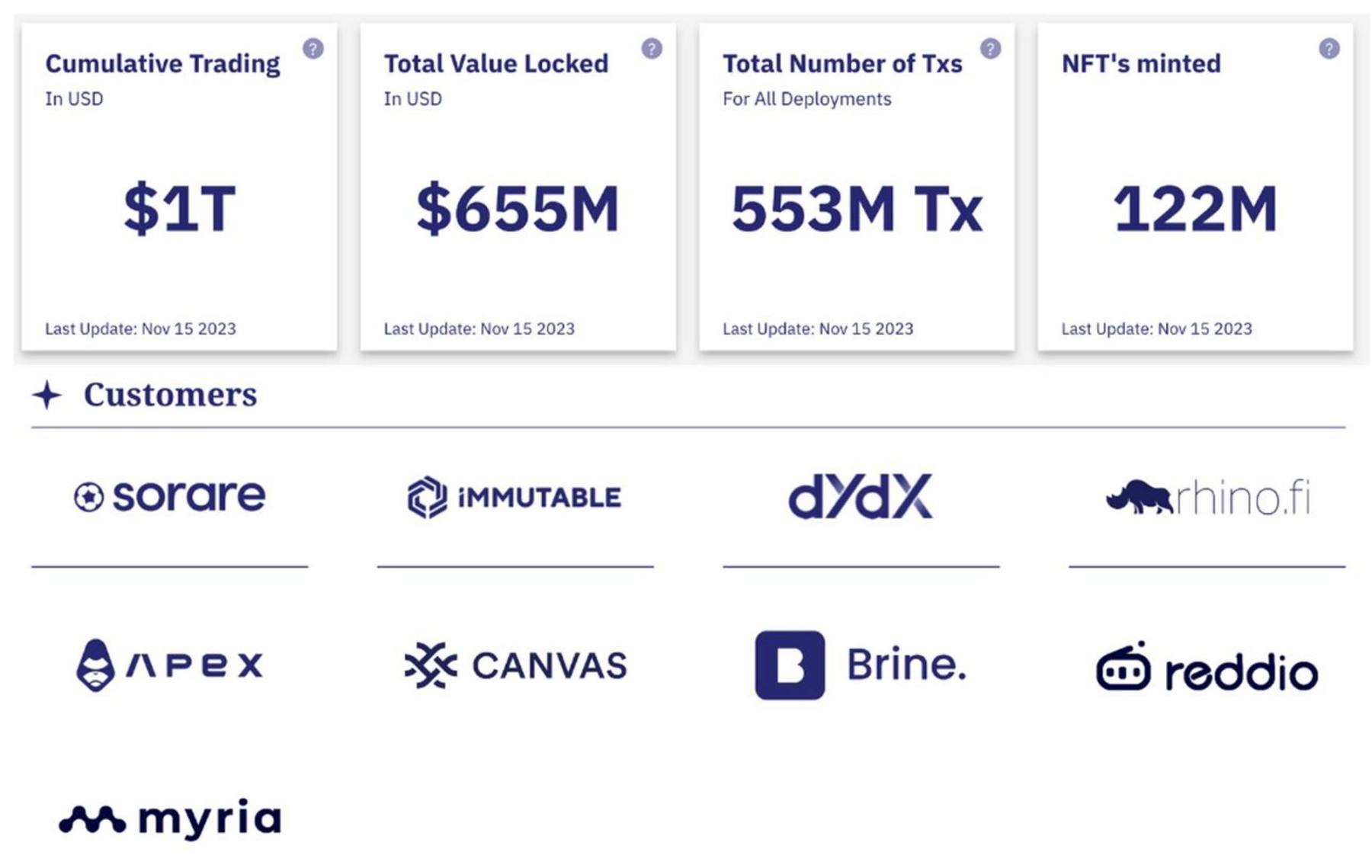The width and height of the screenshot is (1372, 868).
Task: Click the 553M Tx transactions figure
Action: pyautogui.click(x=857, y=209)
